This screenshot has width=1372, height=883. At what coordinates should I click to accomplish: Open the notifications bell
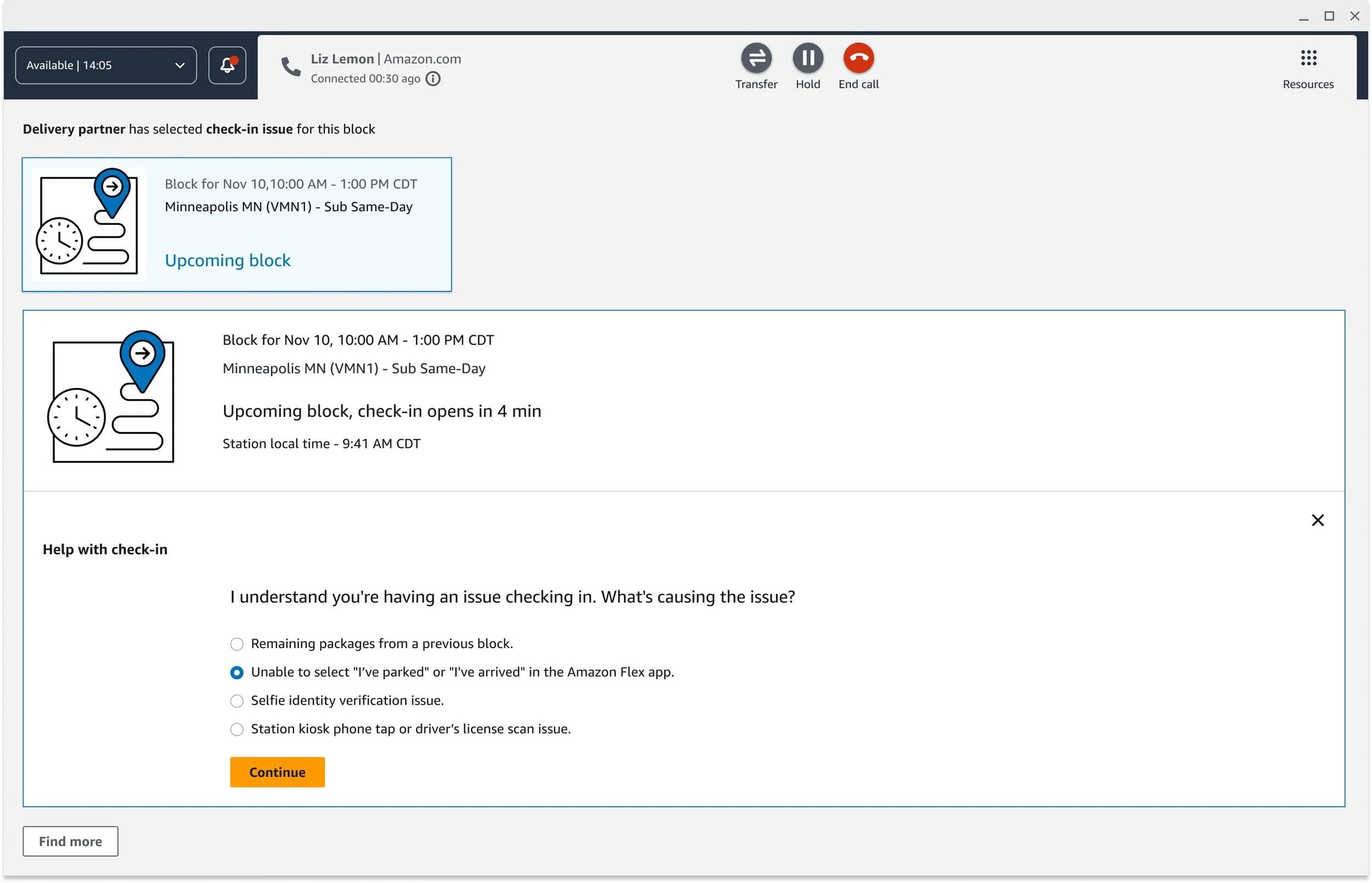point(227,65)
